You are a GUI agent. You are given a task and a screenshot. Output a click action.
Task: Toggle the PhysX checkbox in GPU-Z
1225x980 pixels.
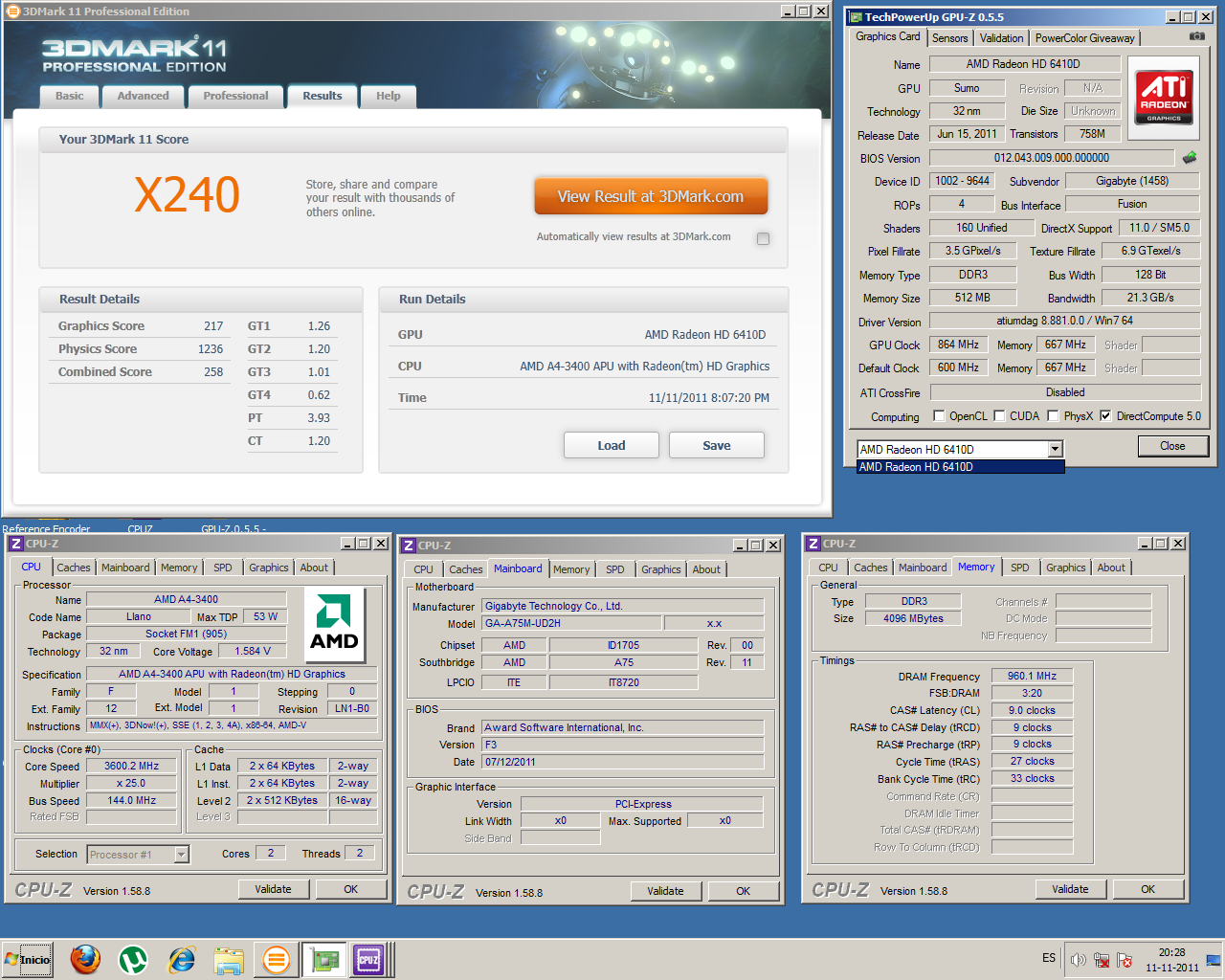click(x=1053, y=415)
